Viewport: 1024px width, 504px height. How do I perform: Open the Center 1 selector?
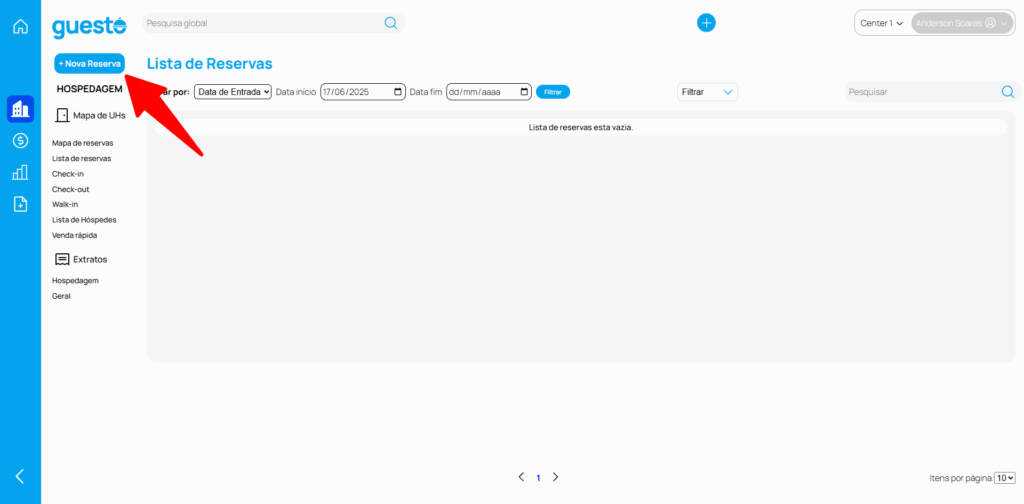(882, 23)
